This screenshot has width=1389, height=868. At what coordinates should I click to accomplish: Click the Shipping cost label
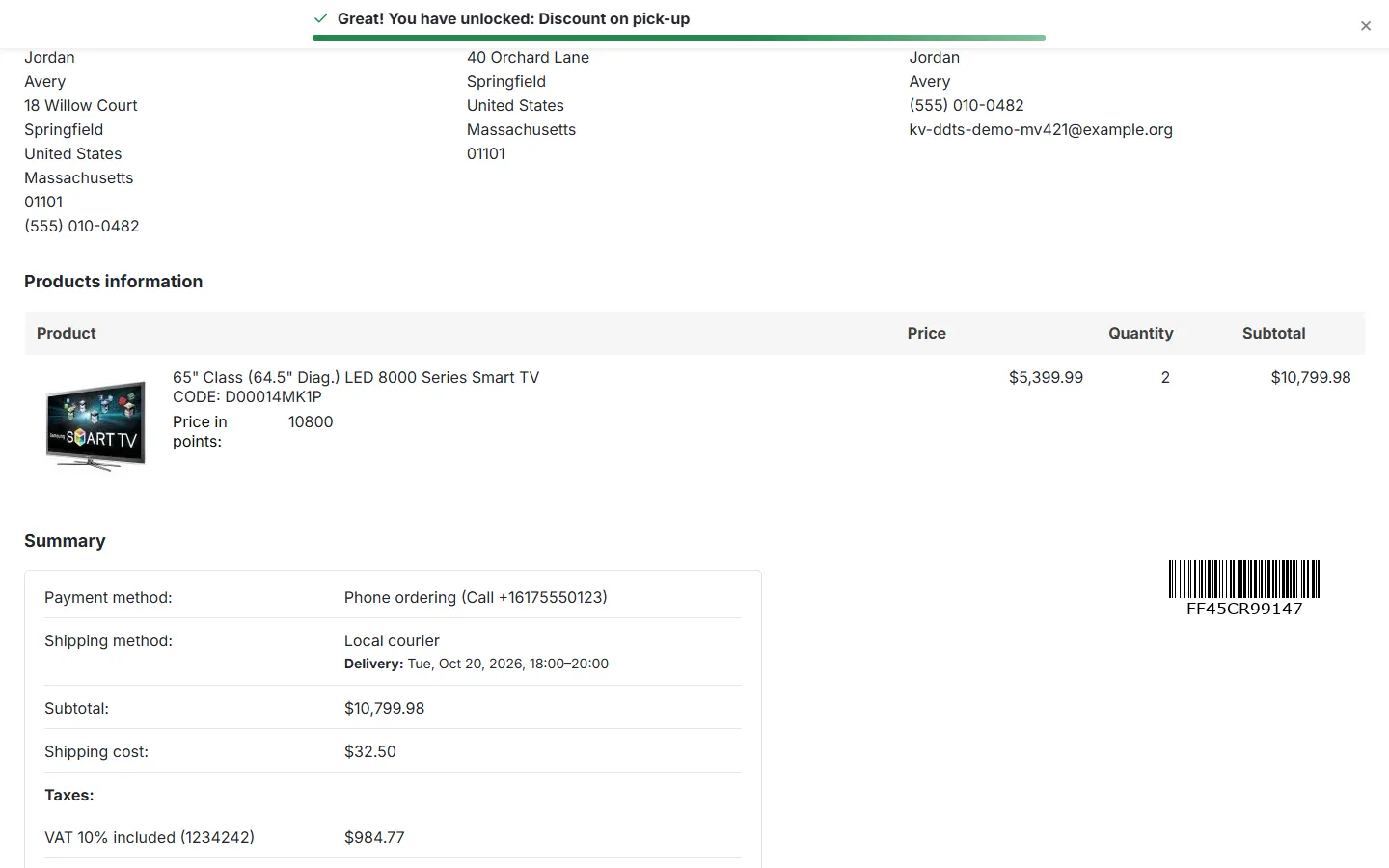point(96,751)
